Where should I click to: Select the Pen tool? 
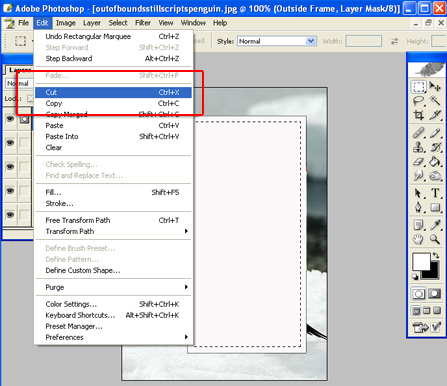[419, 207]
